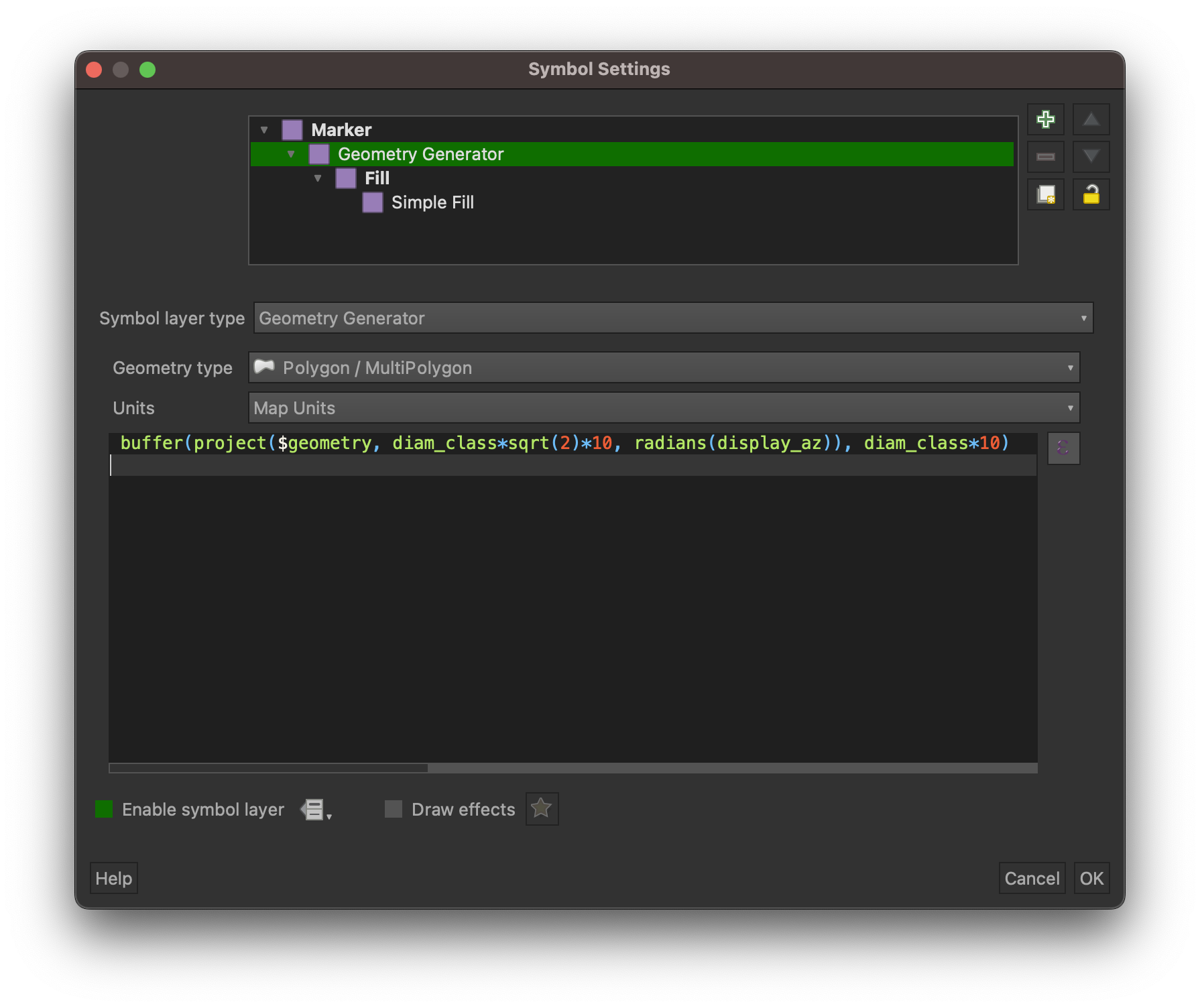Open the Units dropdown
1200x1008 pixels.
(x=664, y=407)
